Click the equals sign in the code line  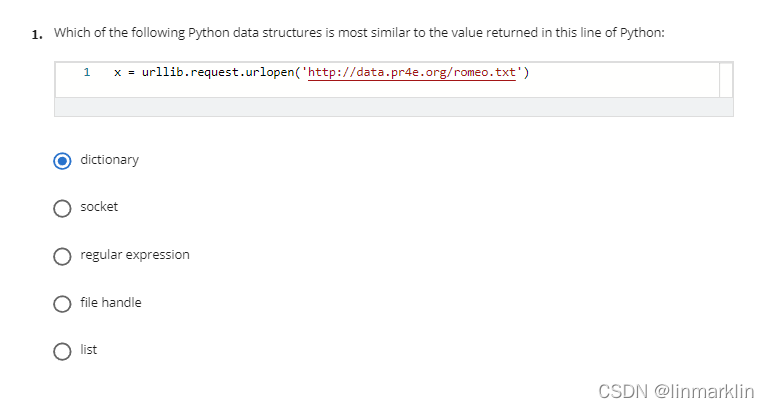[131, 73]
